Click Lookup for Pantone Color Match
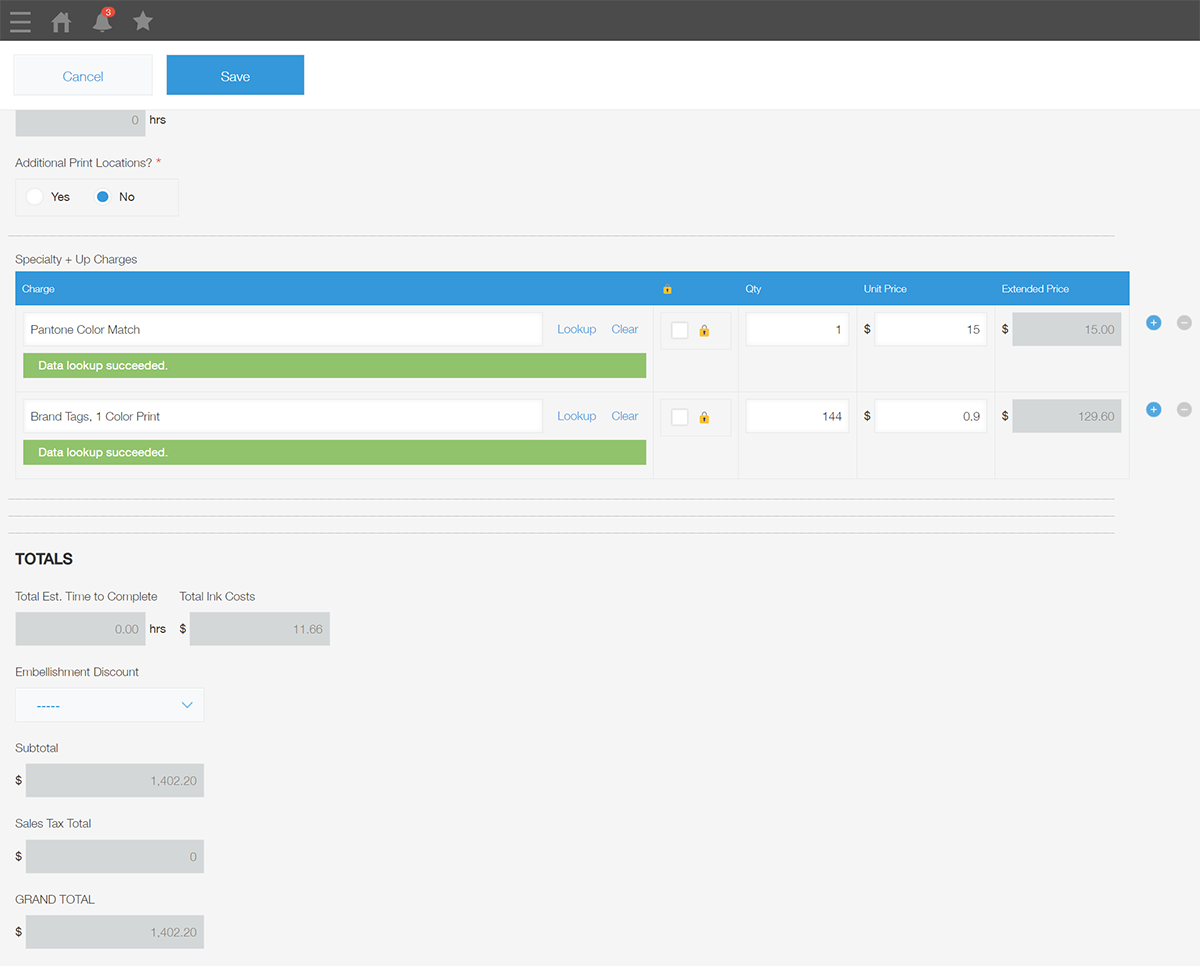 576,329
